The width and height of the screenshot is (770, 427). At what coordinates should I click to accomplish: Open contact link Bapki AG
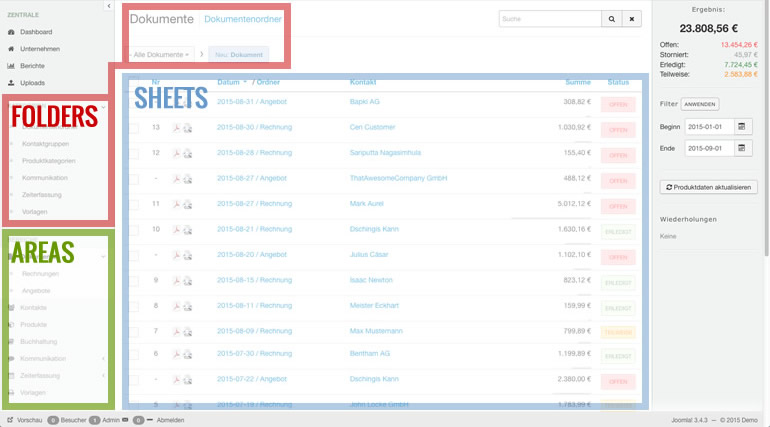click(364, 102)
